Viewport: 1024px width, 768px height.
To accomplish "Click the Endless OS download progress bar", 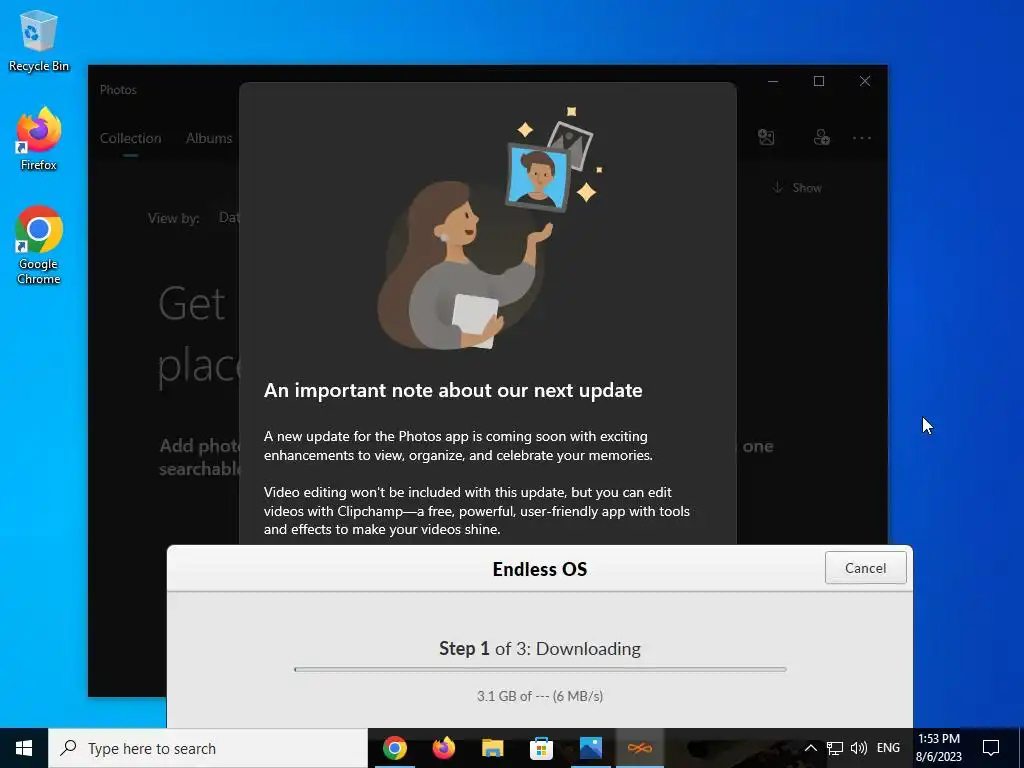I will (540, 669).
